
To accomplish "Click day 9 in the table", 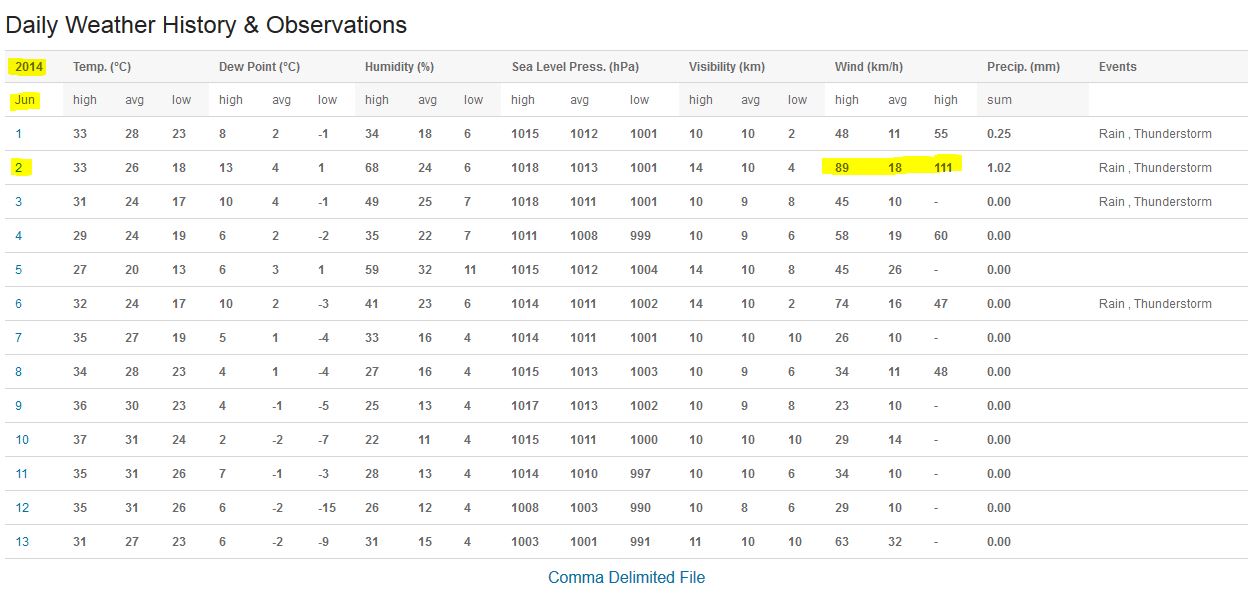I will pos(19,405).
